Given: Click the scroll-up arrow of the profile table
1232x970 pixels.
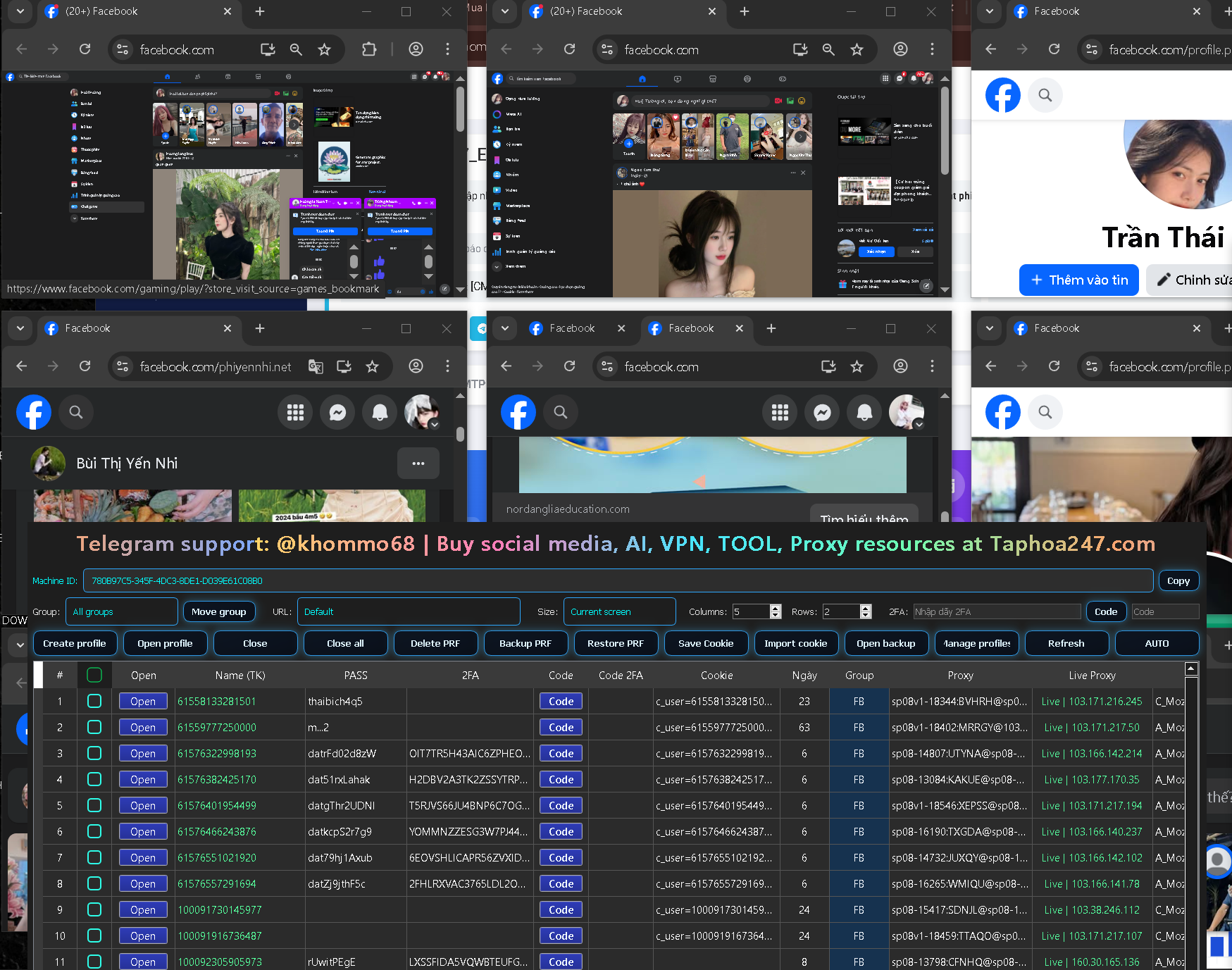Looking at the screenshot, I should (1191, 669).
